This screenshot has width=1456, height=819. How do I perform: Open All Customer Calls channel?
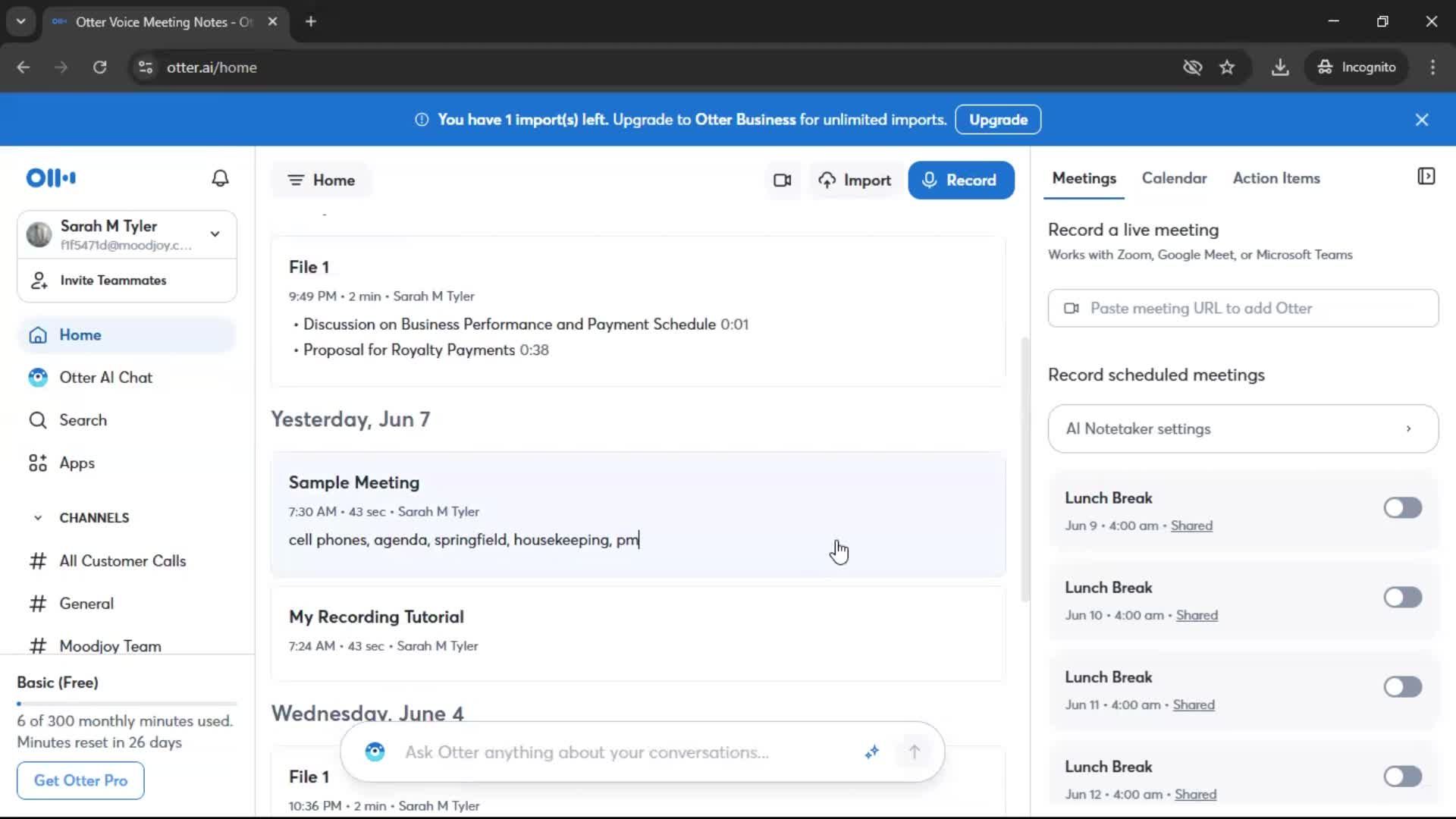click(x=127, y=561)
